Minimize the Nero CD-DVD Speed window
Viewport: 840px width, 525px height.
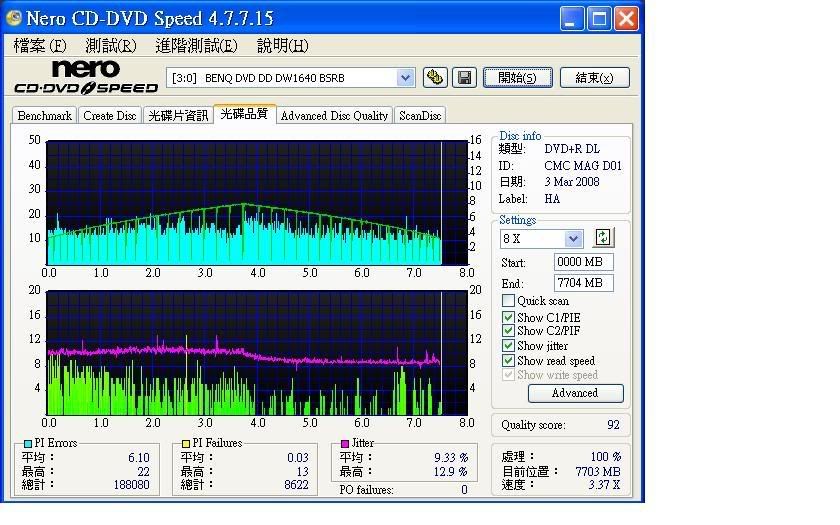571,19
